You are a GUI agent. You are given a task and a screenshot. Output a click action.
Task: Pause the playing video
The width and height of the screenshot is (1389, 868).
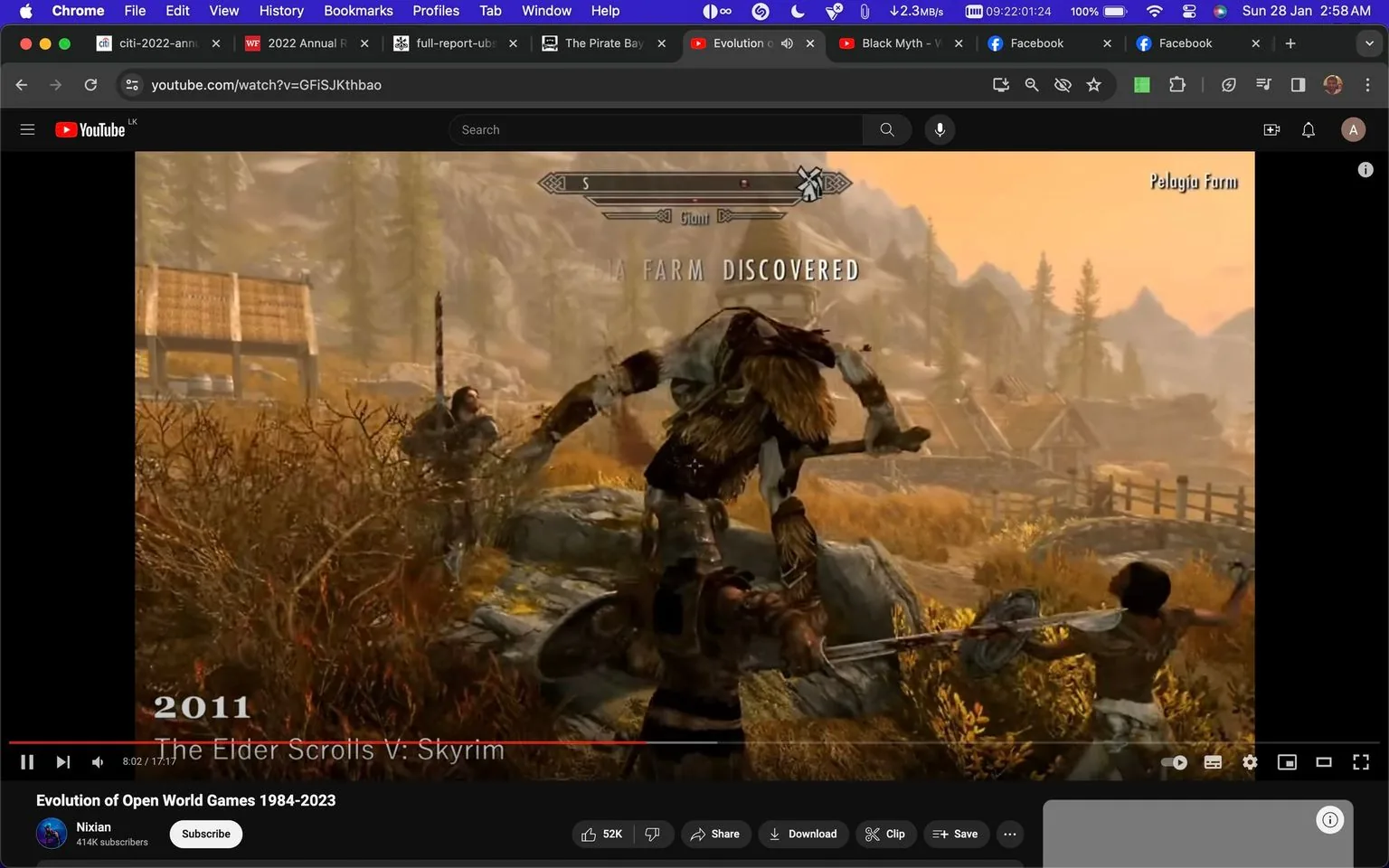click(x=26, y=761)
